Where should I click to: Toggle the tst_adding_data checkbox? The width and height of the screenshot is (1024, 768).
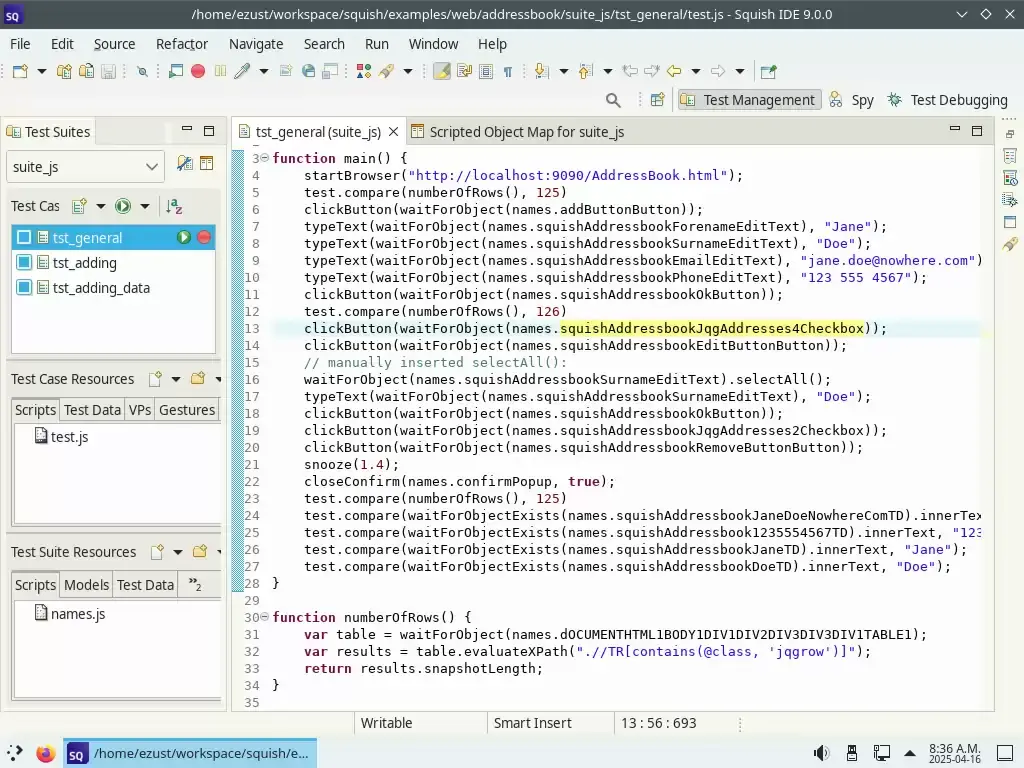pos(24,287)
